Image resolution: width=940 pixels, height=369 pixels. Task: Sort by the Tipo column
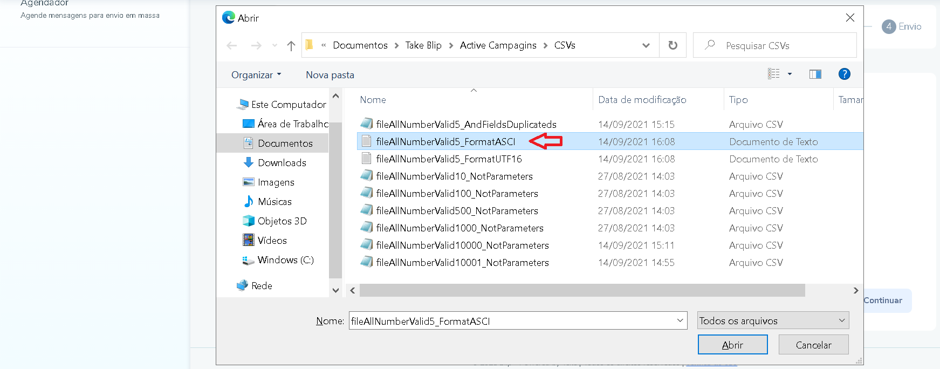coord(739,100)
